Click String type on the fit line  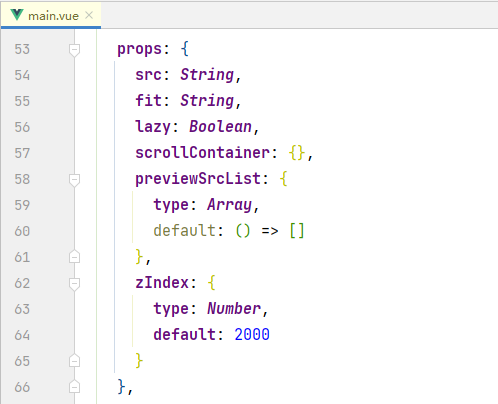[x=207, y=101]
